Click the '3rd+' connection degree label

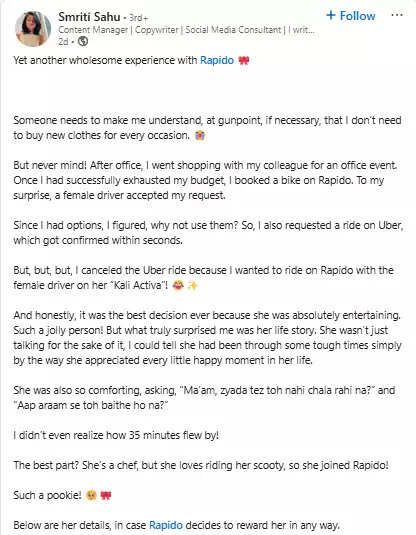(x=139, y=18)
